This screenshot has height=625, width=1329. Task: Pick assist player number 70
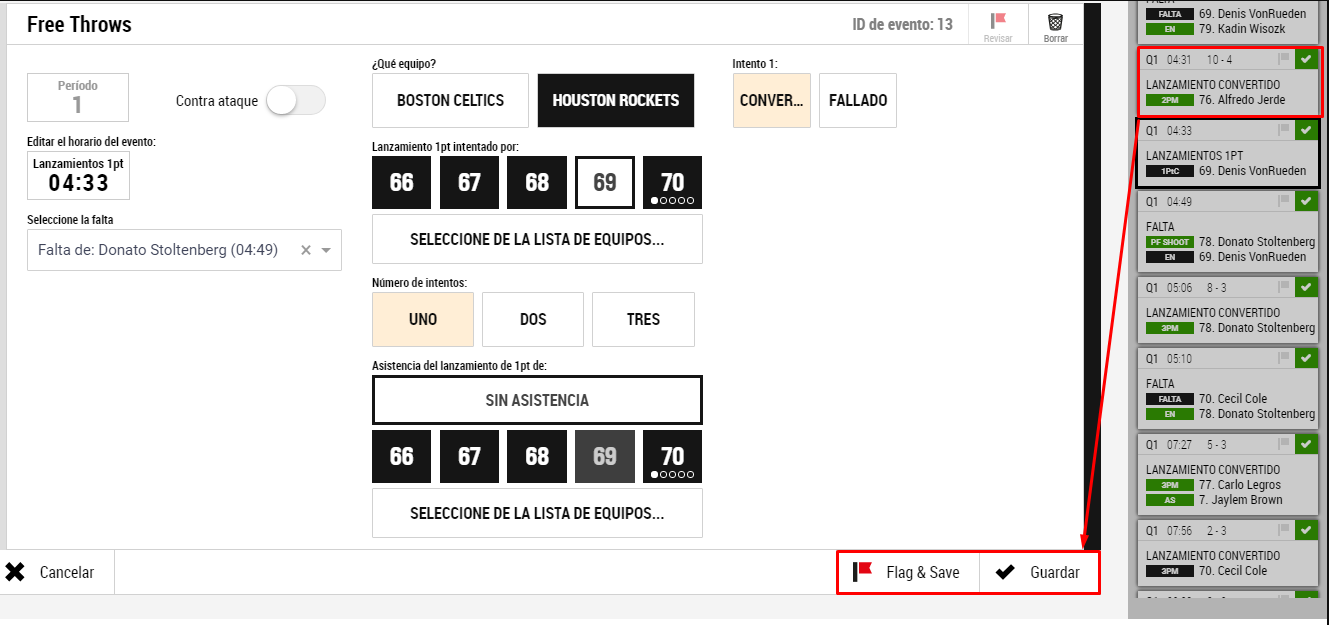click(672, 456)
